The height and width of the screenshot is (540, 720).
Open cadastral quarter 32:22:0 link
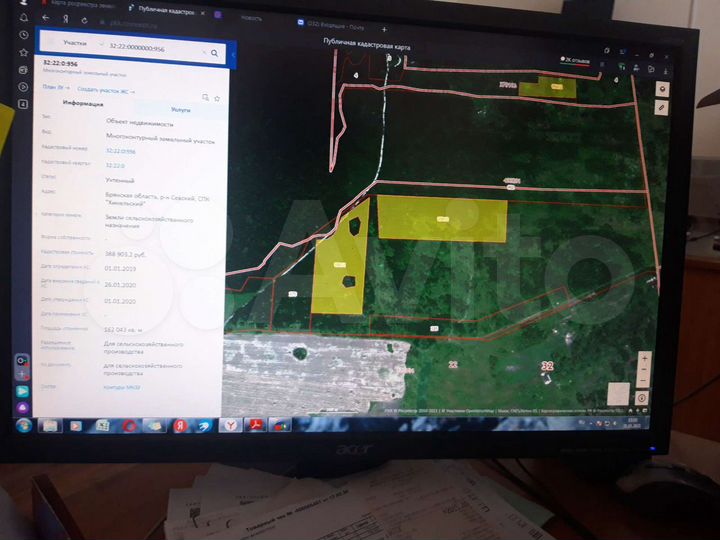(x=115, y=165)
